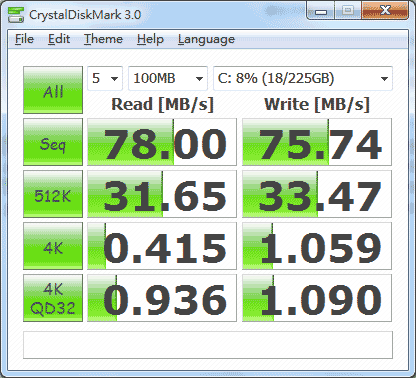
Task: Run all benchmarks with the All button
Action: (x=53, y=90)
